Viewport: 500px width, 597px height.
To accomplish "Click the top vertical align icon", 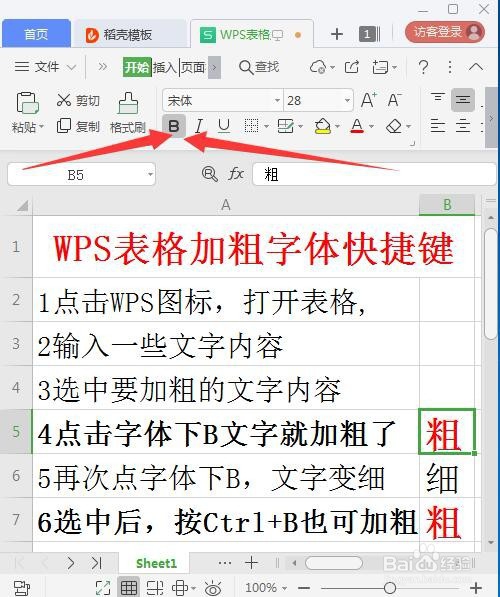I will [x=438, y=98].
